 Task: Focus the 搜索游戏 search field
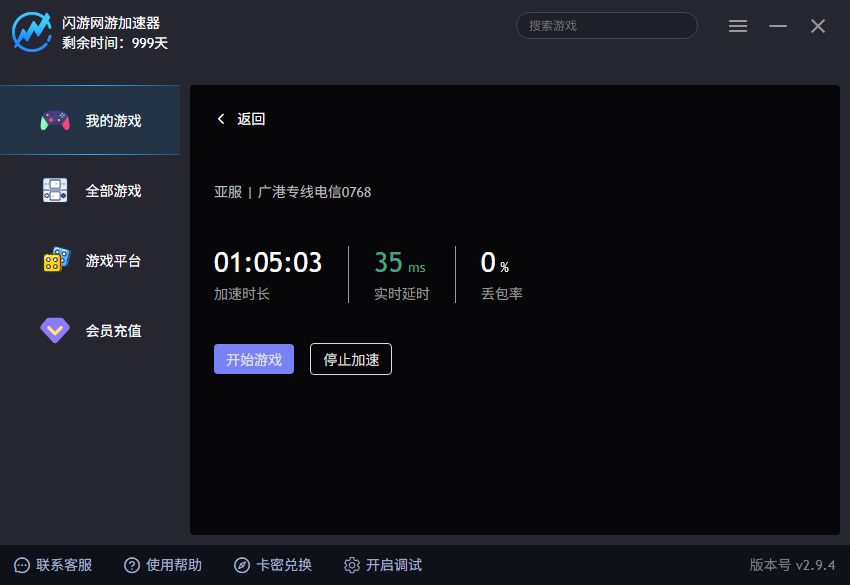point(606,26)
